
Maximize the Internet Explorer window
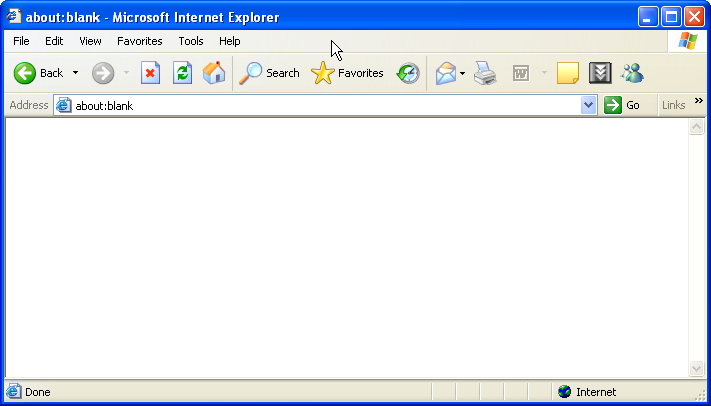671,17
